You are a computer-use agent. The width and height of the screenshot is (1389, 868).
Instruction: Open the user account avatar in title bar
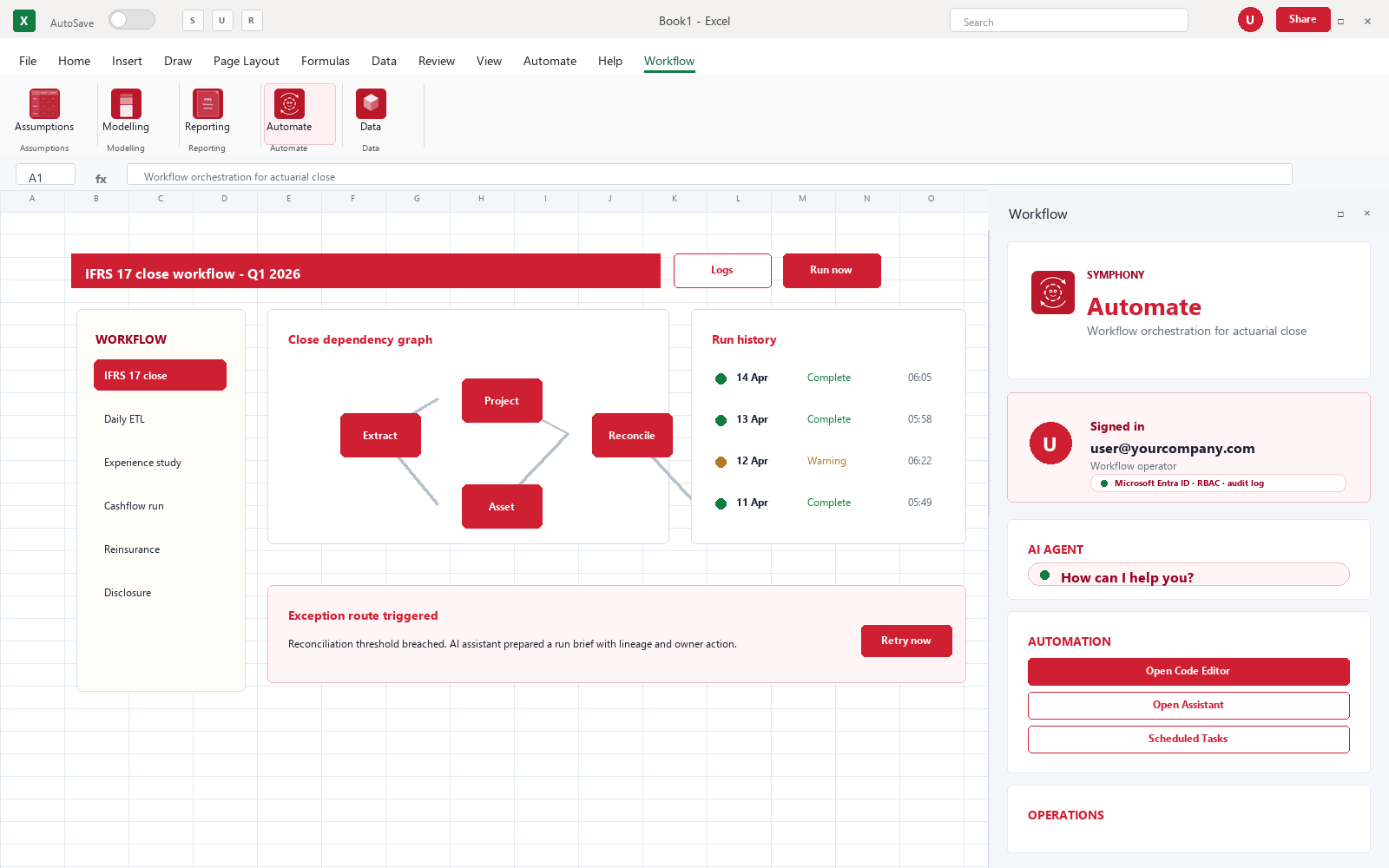pos(1250,20)
